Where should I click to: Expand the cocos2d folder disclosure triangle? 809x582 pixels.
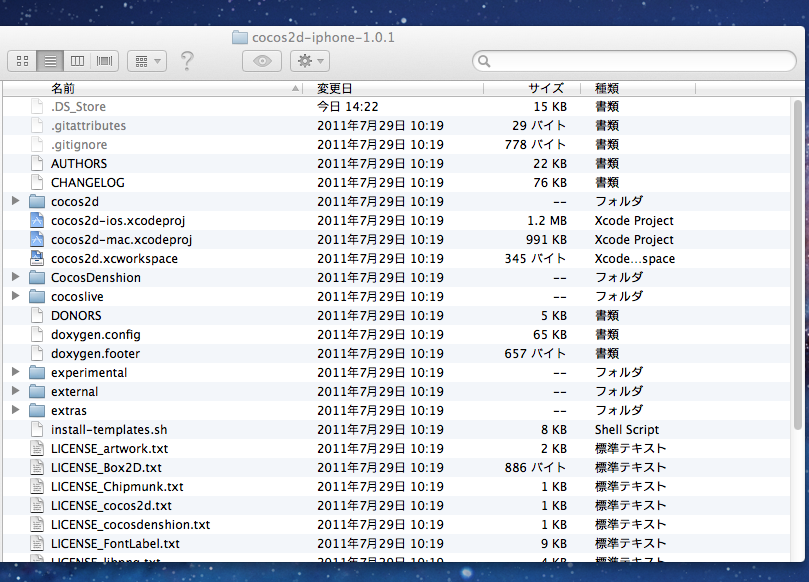15,201
